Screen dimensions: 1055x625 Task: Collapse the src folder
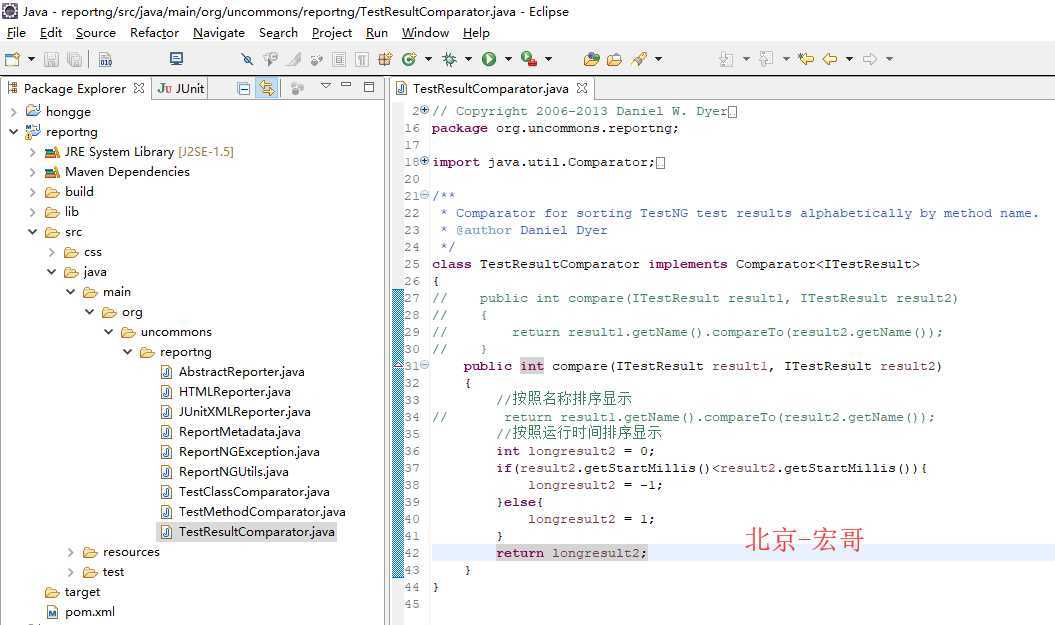pos(32,232)
